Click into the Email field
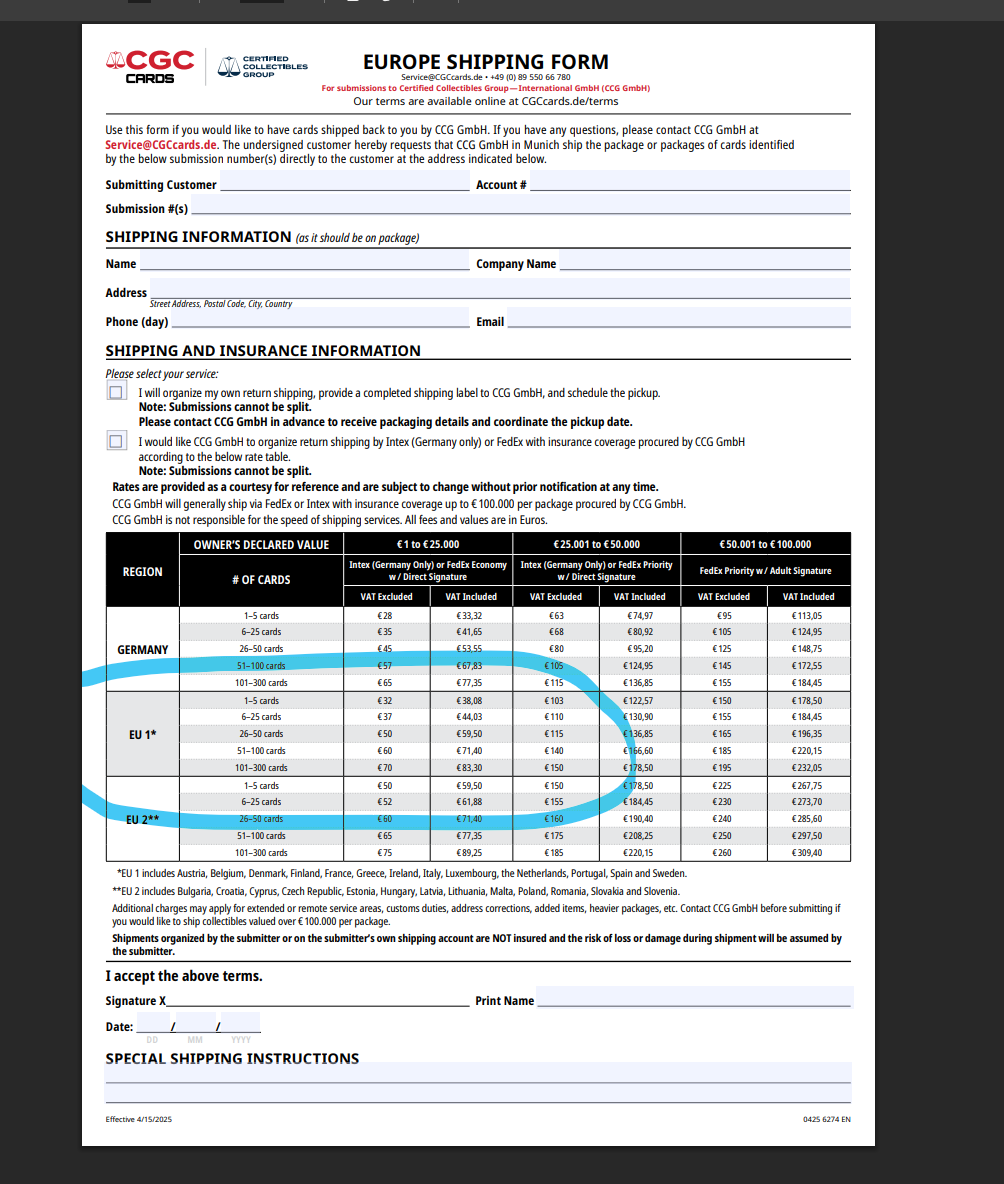This screenshot has height=1184, width=1004. [x=679, y=318]
